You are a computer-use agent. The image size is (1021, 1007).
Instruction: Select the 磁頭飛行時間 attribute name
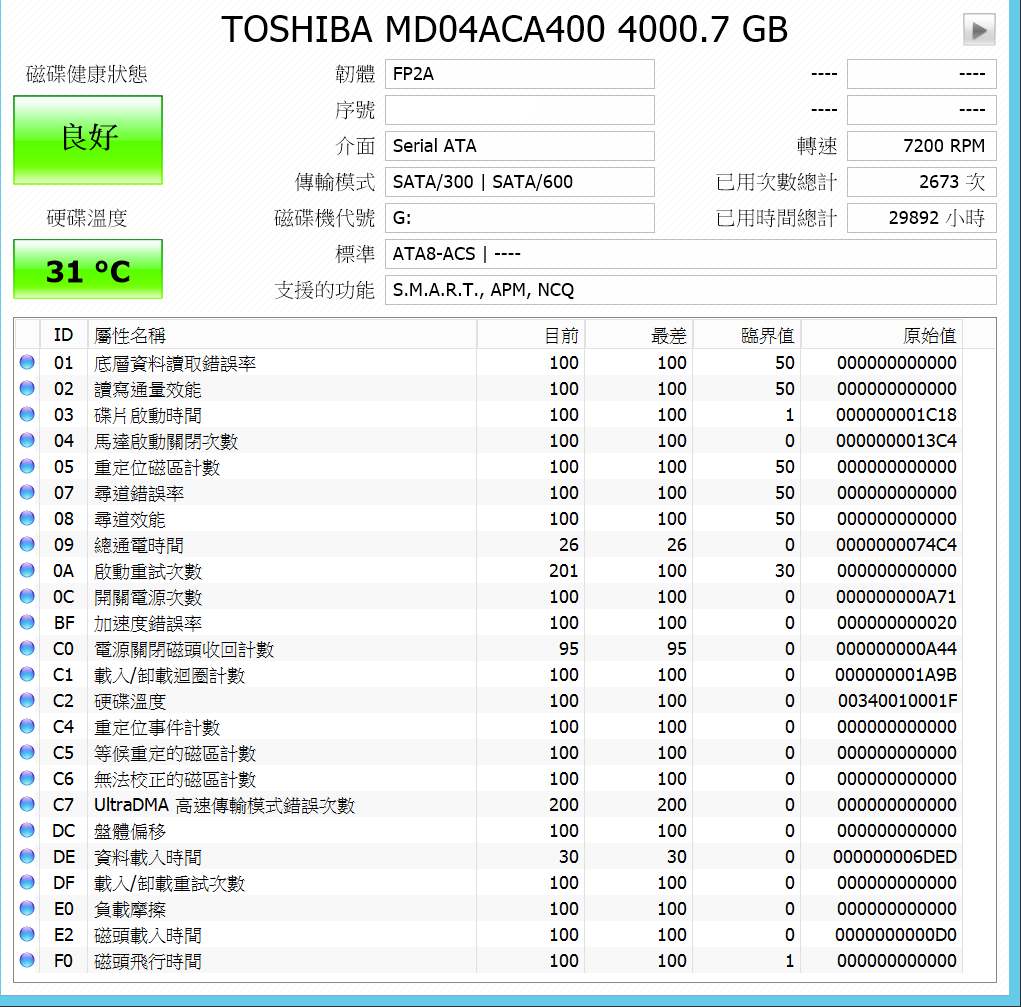coord(148,961)
